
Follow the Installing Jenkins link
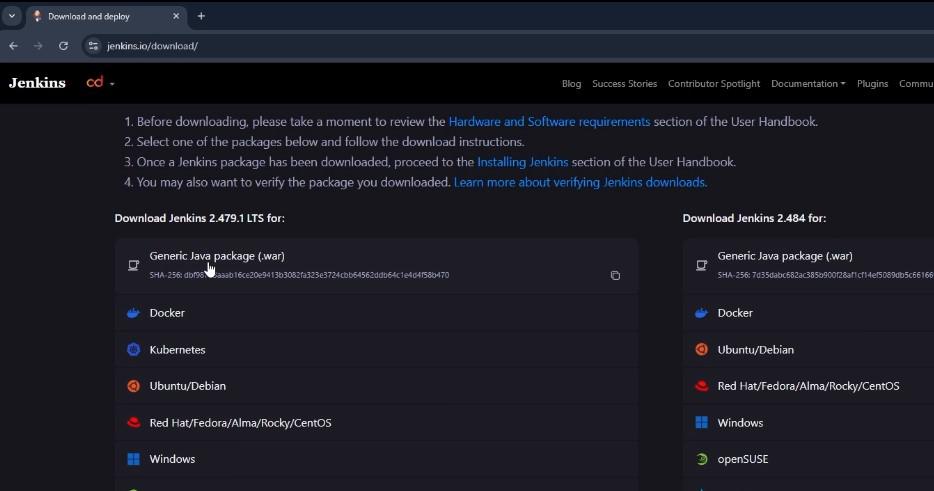pyautogui.click(x=522, y=162)
